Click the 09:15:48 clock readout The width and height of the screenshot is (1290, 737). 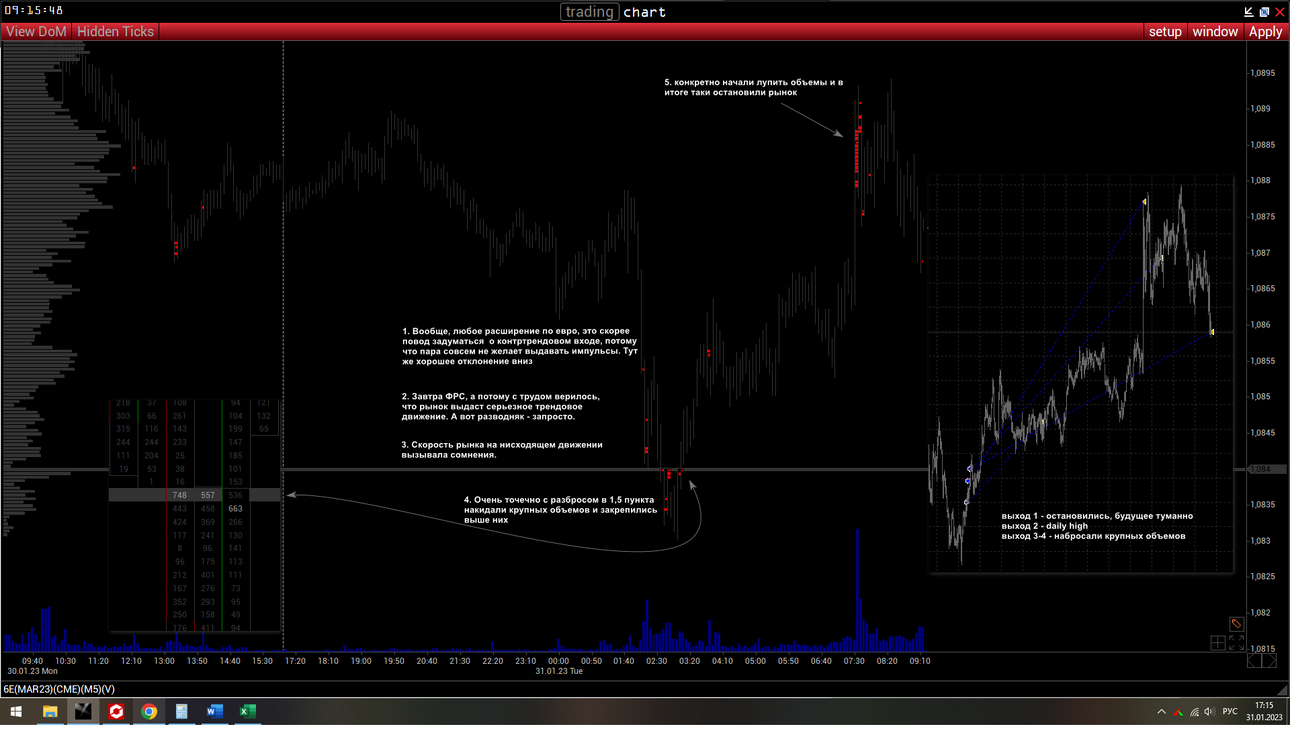coord(34,10)
